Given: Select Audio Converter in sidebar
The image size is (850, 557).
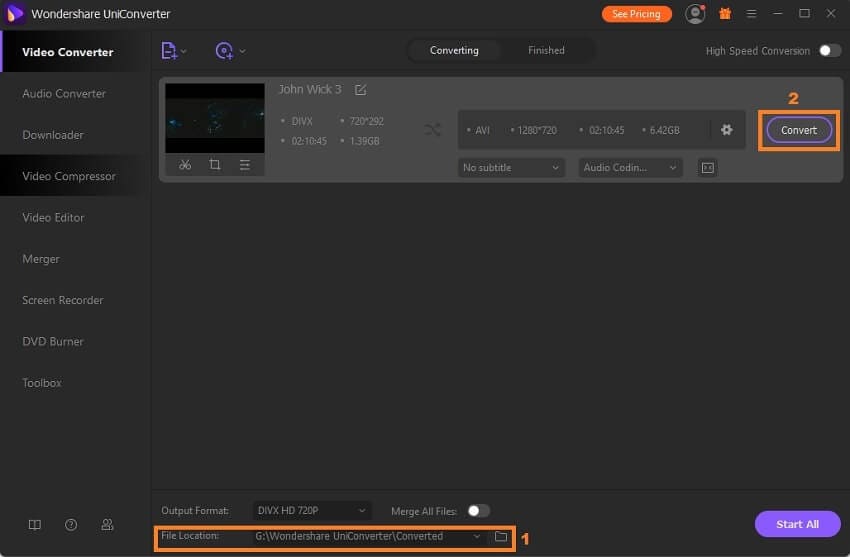Looking at the screenshot, I should tap(64, 93).
